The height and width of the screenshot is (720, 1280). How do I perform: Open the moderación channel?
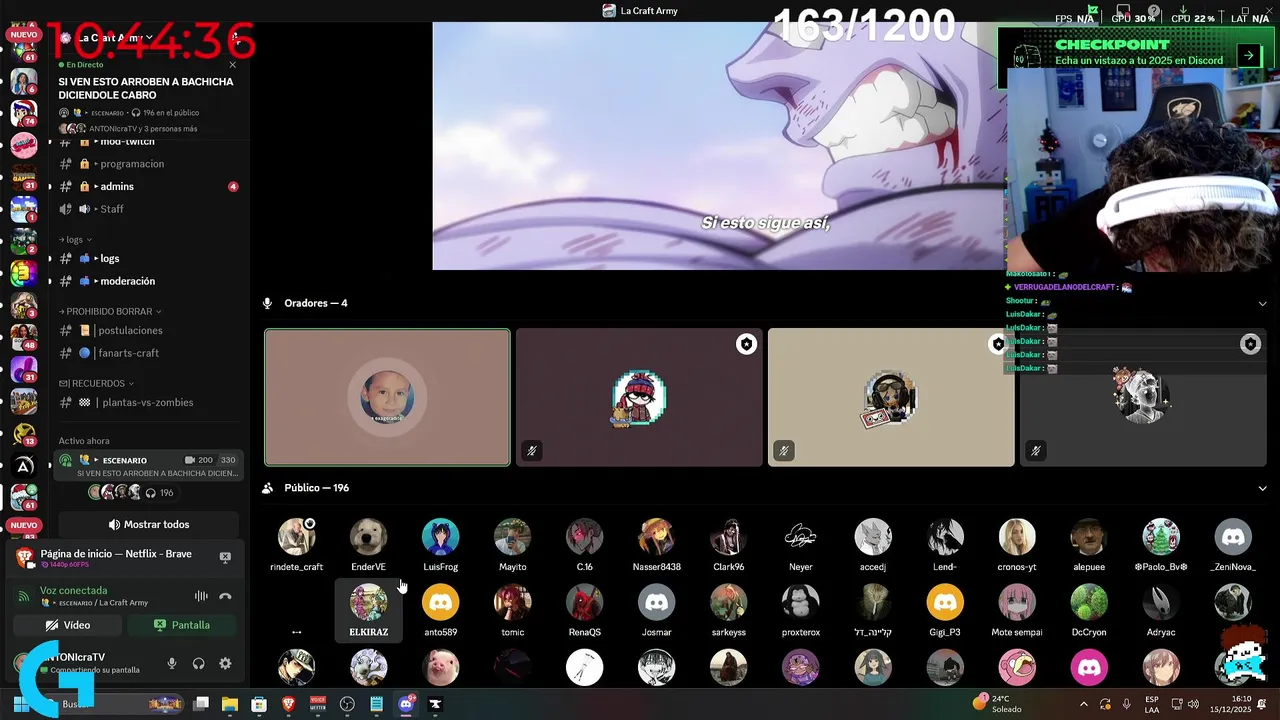point(149,281)
